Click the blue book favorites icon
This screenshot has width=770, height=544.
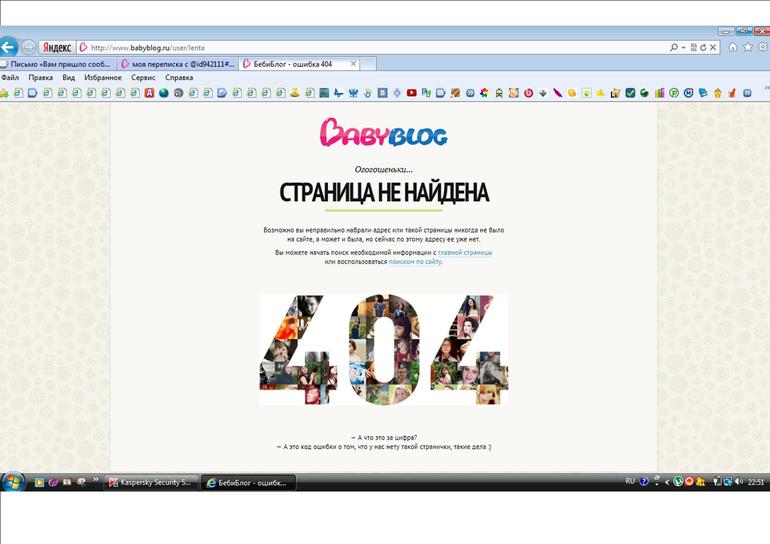click(x=703, y=93)
